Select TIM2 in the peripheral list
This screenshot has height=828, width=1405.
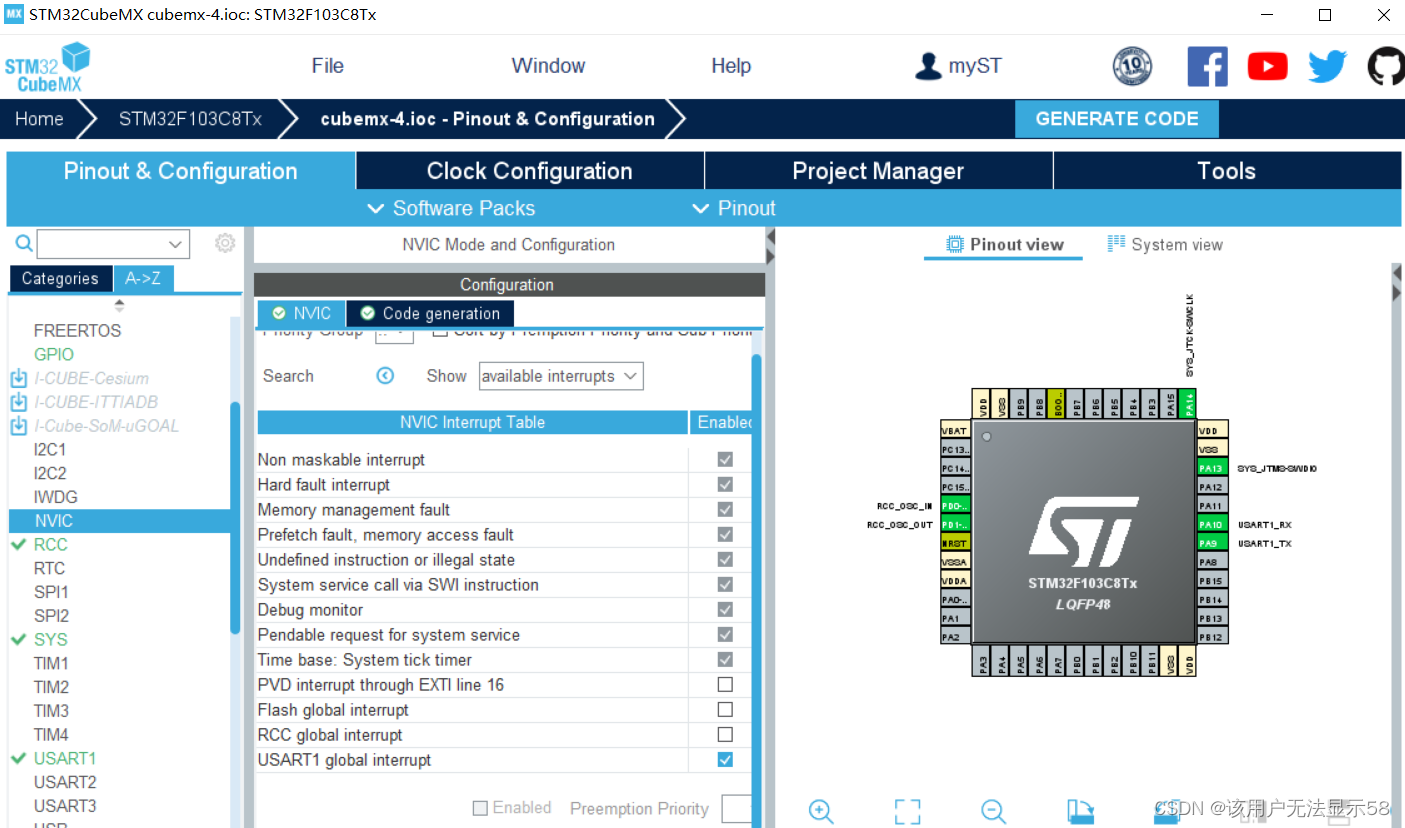point(51,687)
